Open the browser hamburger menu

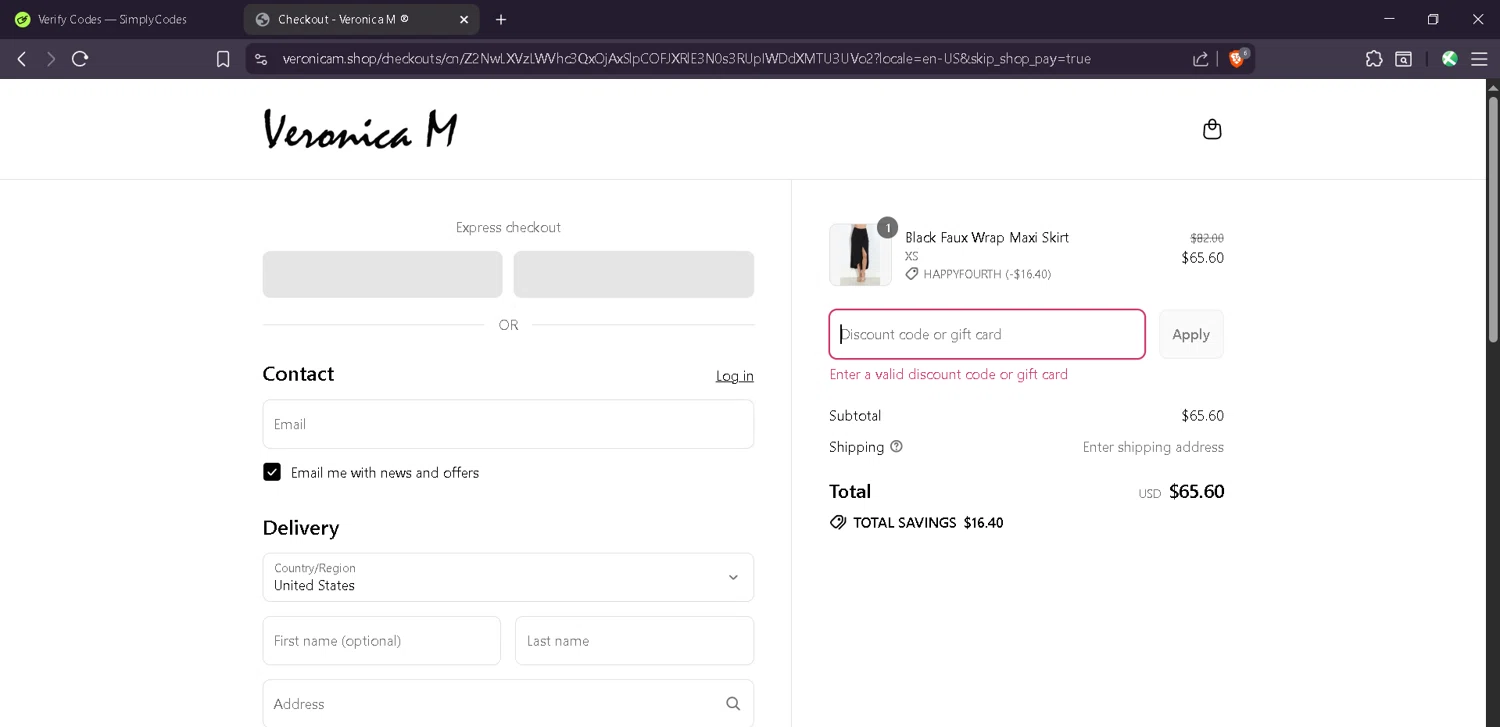click(1479, 59)
